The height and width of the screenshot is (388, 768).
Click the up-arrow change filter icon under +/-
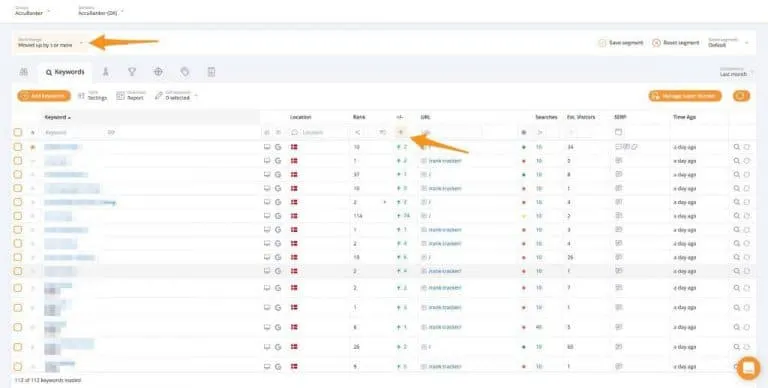[x=401, y=132]
